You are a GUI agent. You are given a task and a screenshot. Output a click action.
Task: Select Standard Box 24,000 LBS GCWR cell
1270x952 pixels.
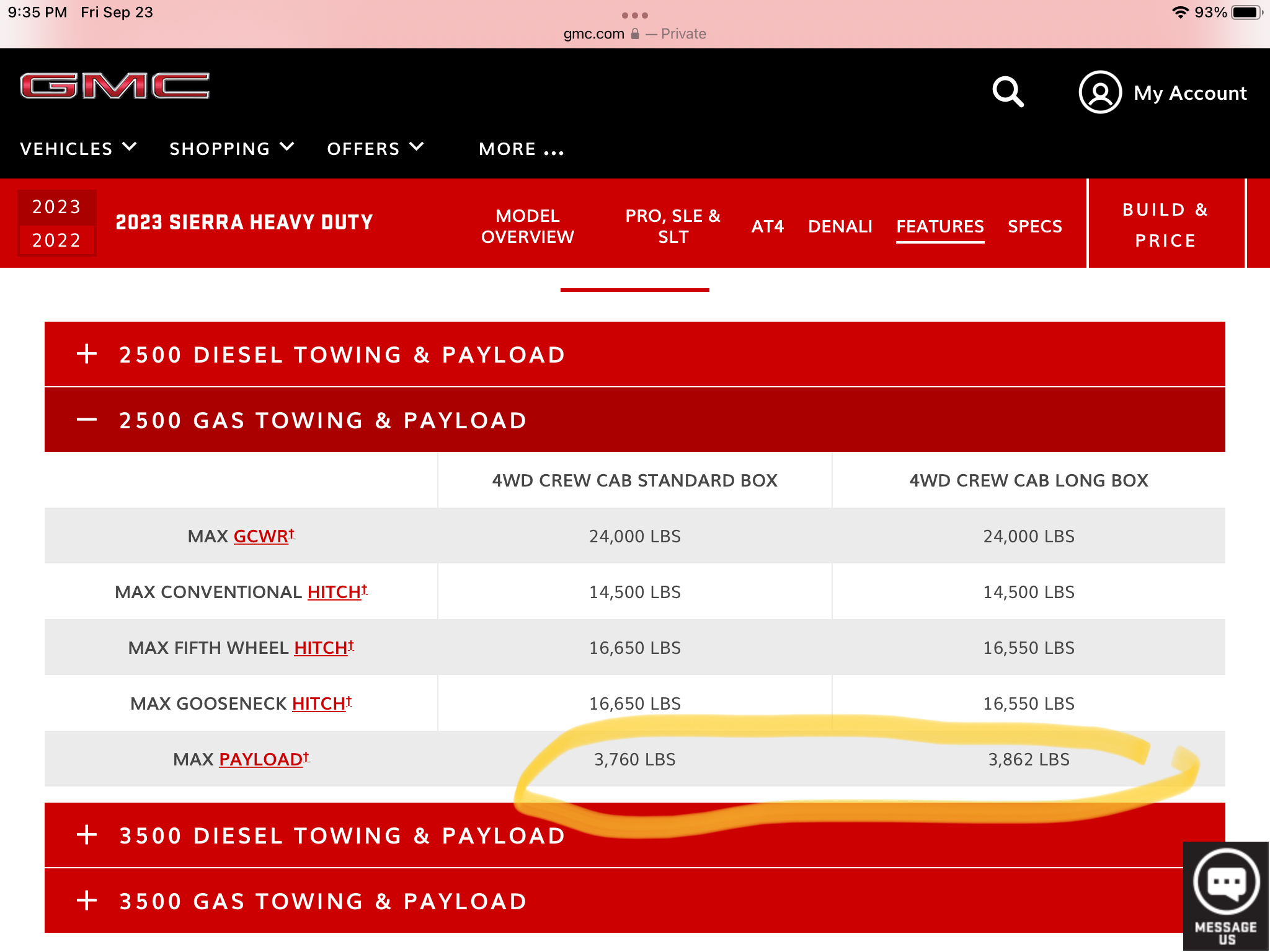[635, 536]
